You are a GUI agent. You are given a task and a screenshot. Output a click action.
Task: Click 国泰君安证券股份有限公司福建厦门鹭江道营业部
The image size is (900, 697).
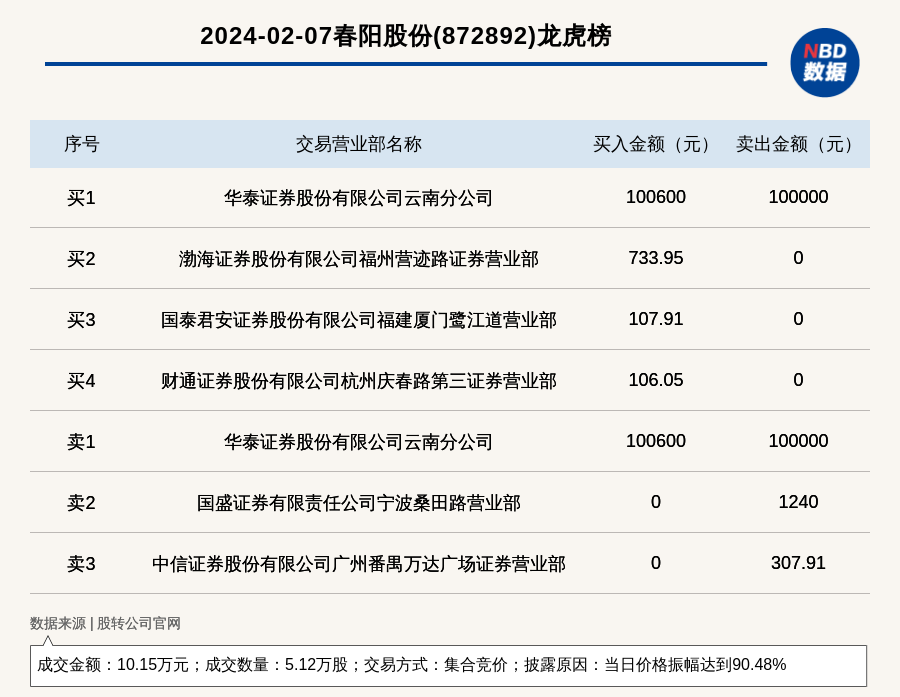(x=358, y=320)
